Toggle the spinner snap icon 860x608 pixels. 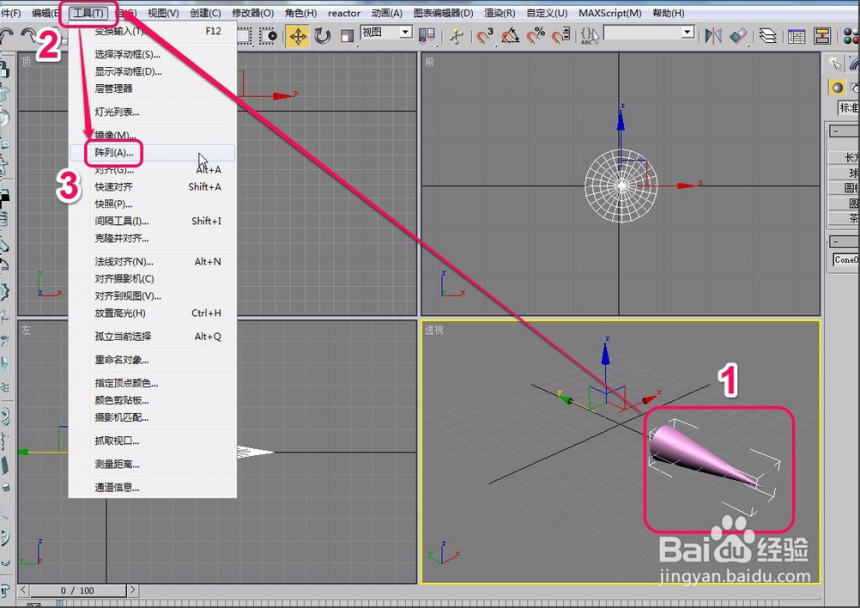click(x=561, y=36)
